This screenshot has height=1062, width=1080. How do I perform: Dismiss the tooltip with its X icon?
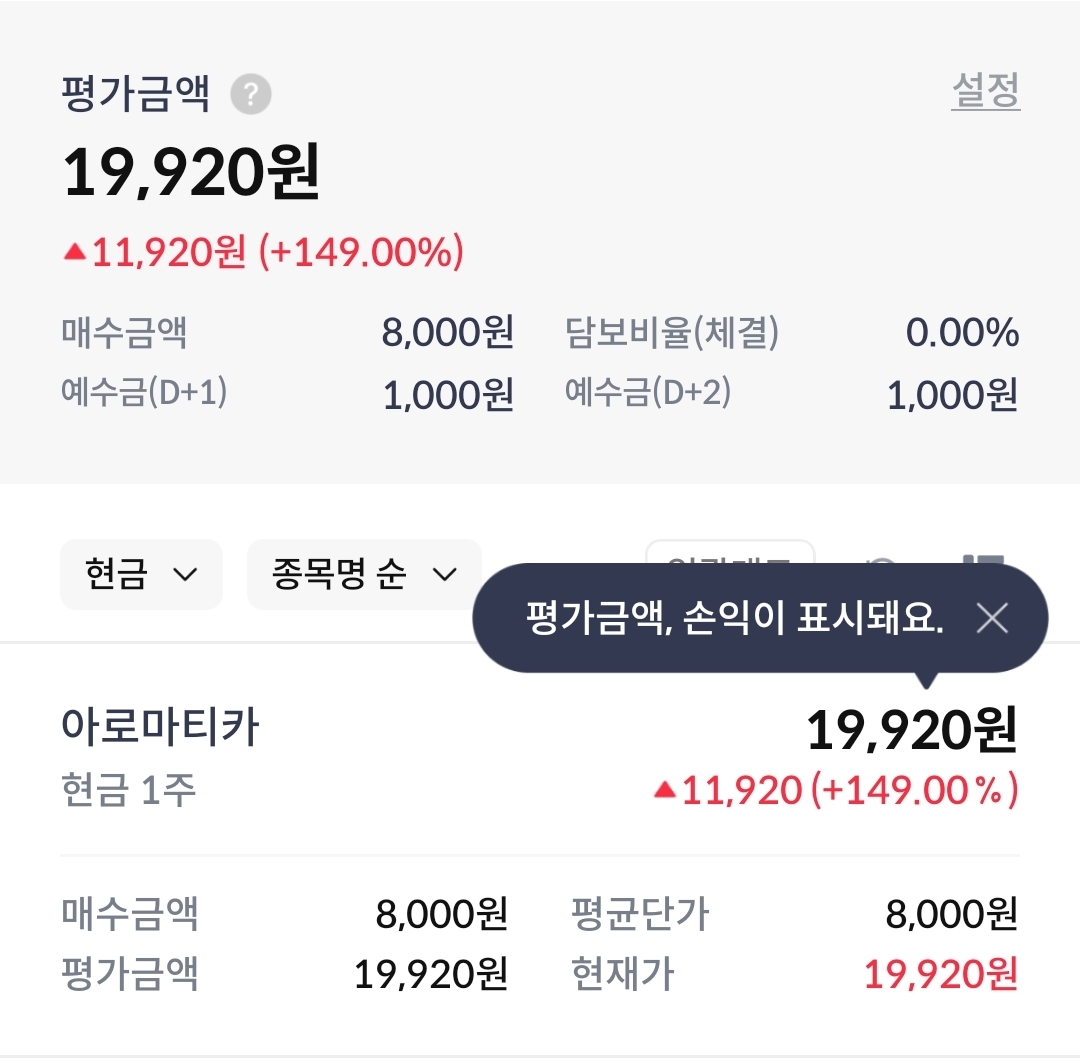coord(991,619)
